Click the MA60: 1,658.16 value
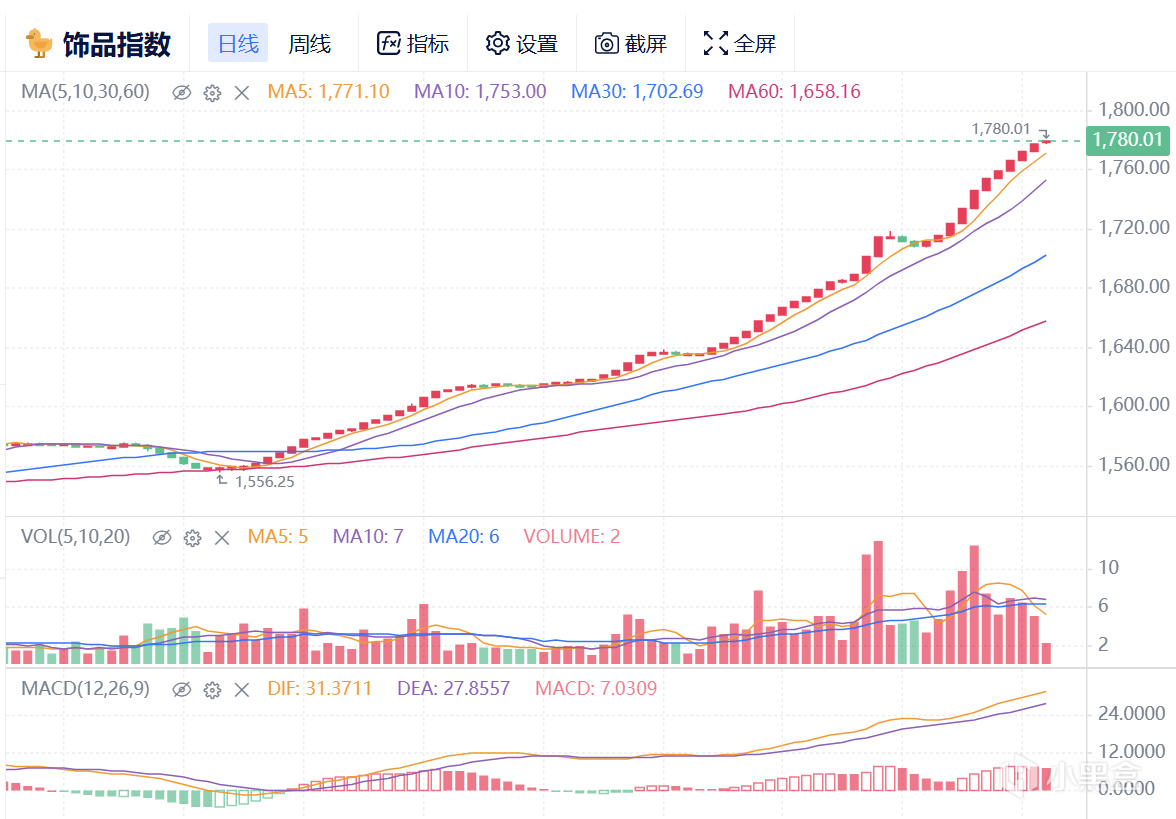Image resolution: width=1176 pixels, height=819 pixels. 794,92
